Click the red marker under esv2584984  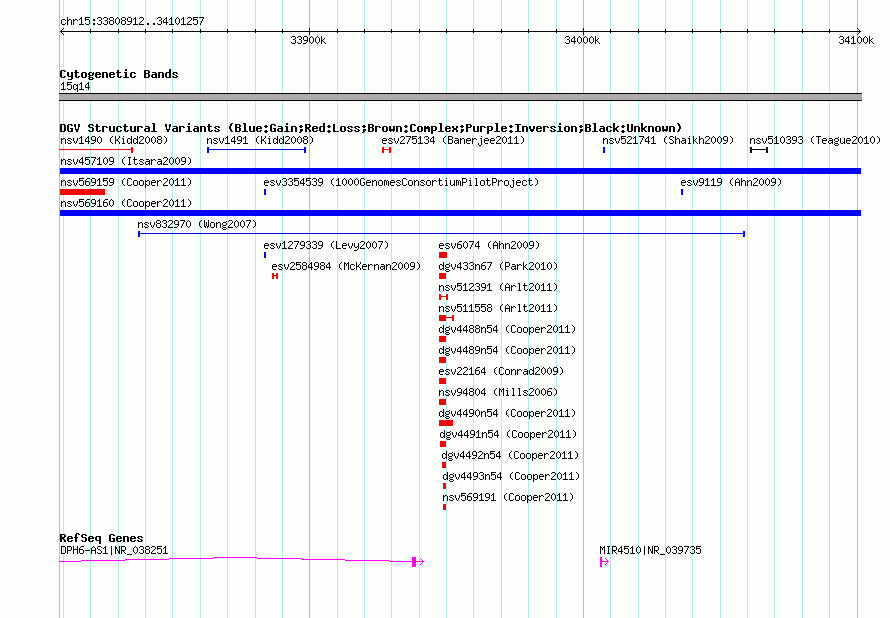tap(275, 276)
